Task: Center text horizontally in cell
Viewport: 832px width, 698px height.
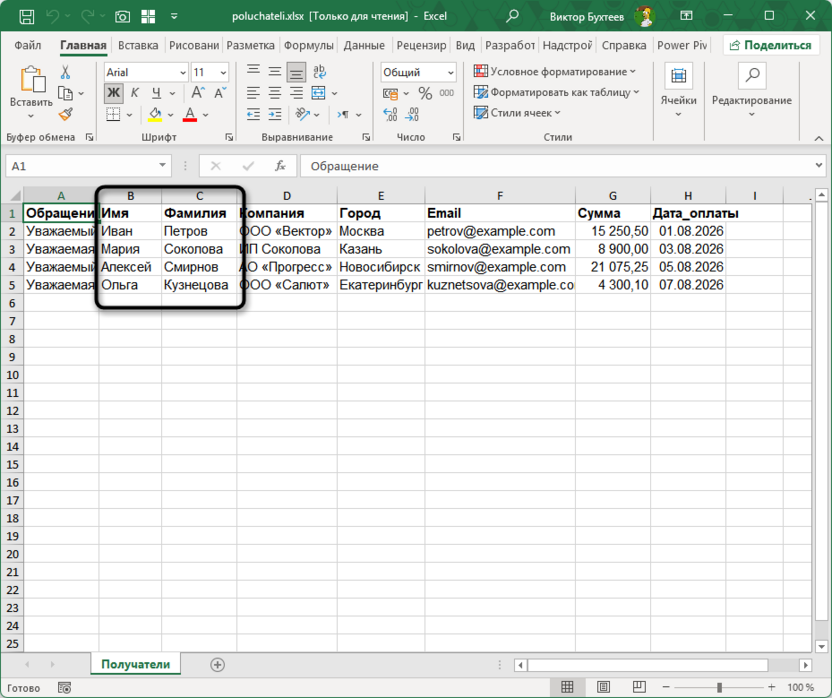Action: coord(274,93)
